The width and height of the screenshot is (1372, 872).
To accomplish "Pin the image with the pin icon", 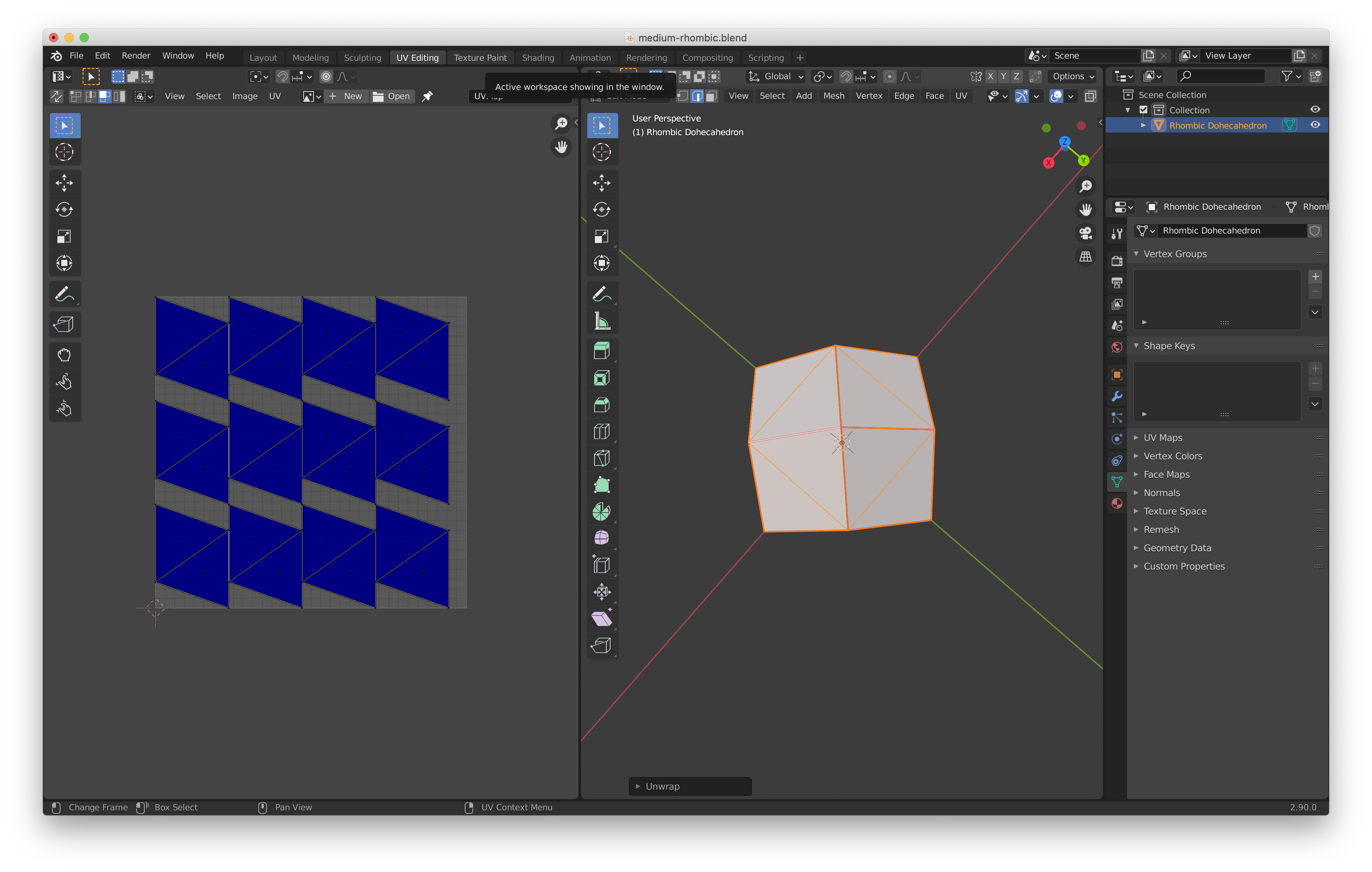I will click(427, 96).
